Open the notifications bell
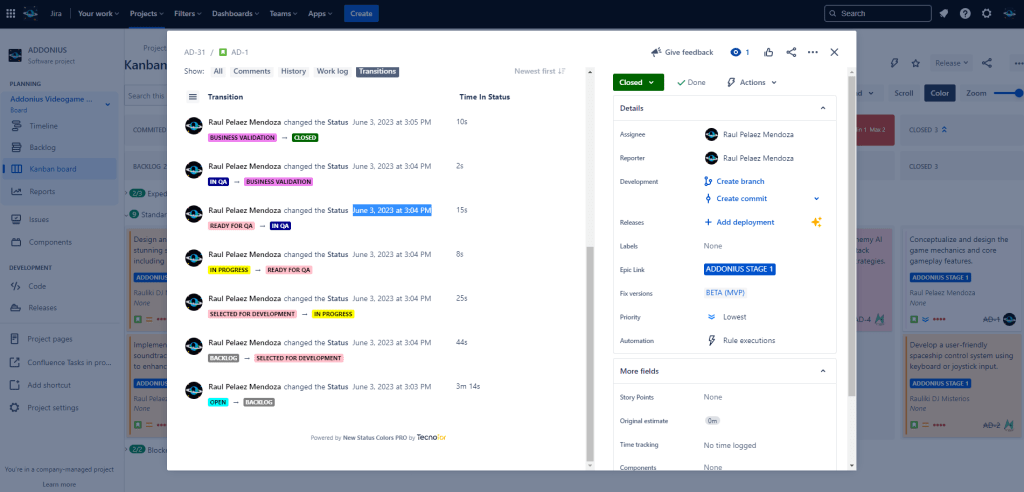The image size is (1024, 492). 943,13
